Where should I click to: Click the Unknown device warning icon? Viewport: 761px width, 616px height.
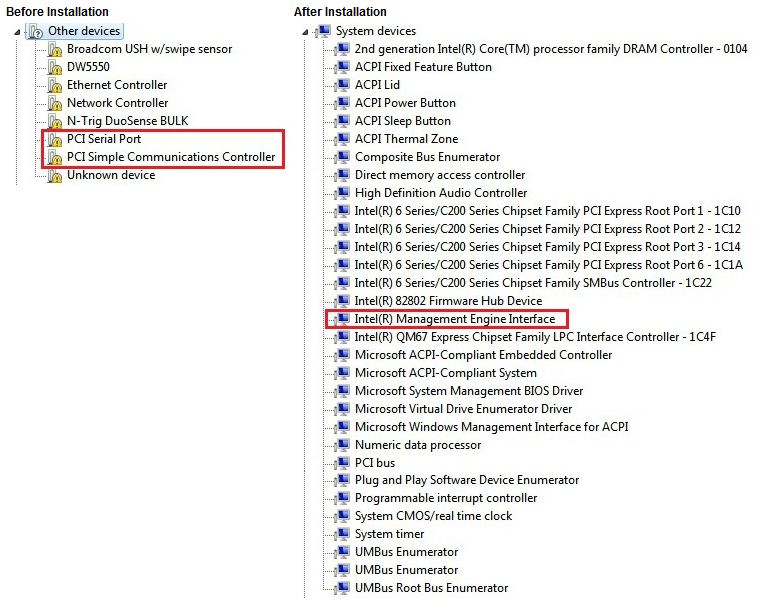coord(54,175)
